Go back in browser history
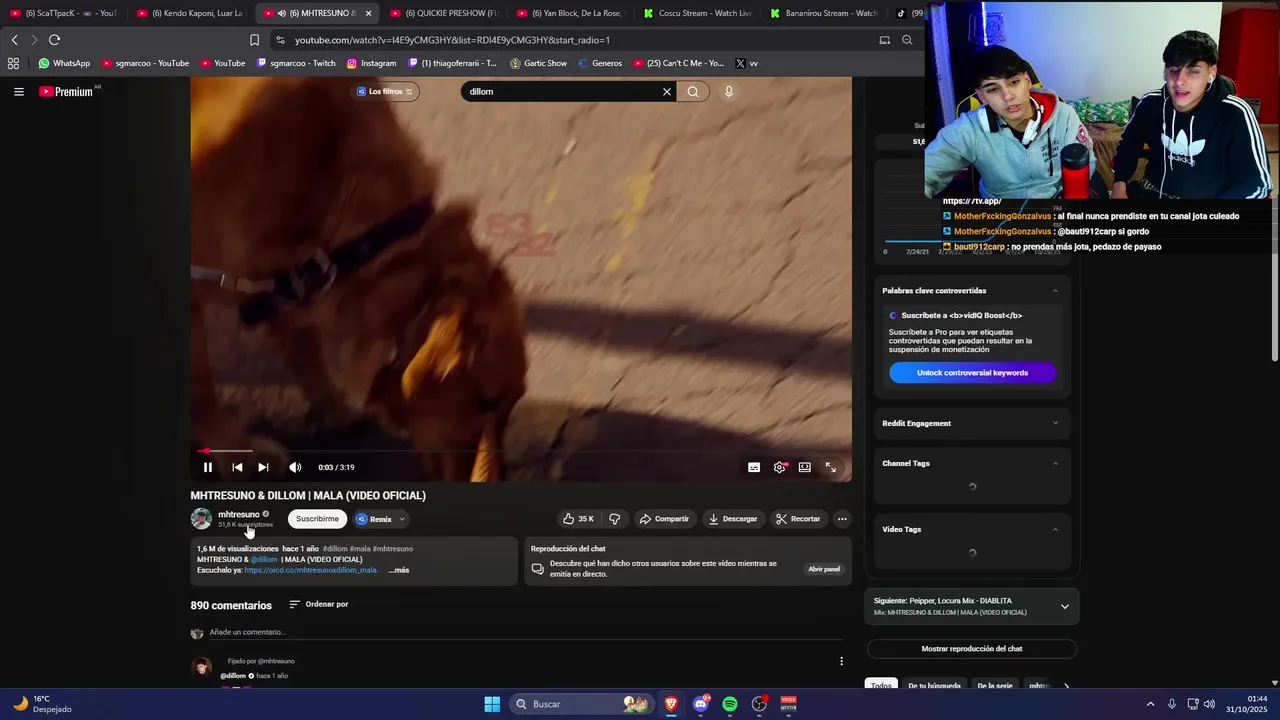This screenshot has width=1280, height=720. (x=14, y=40)
